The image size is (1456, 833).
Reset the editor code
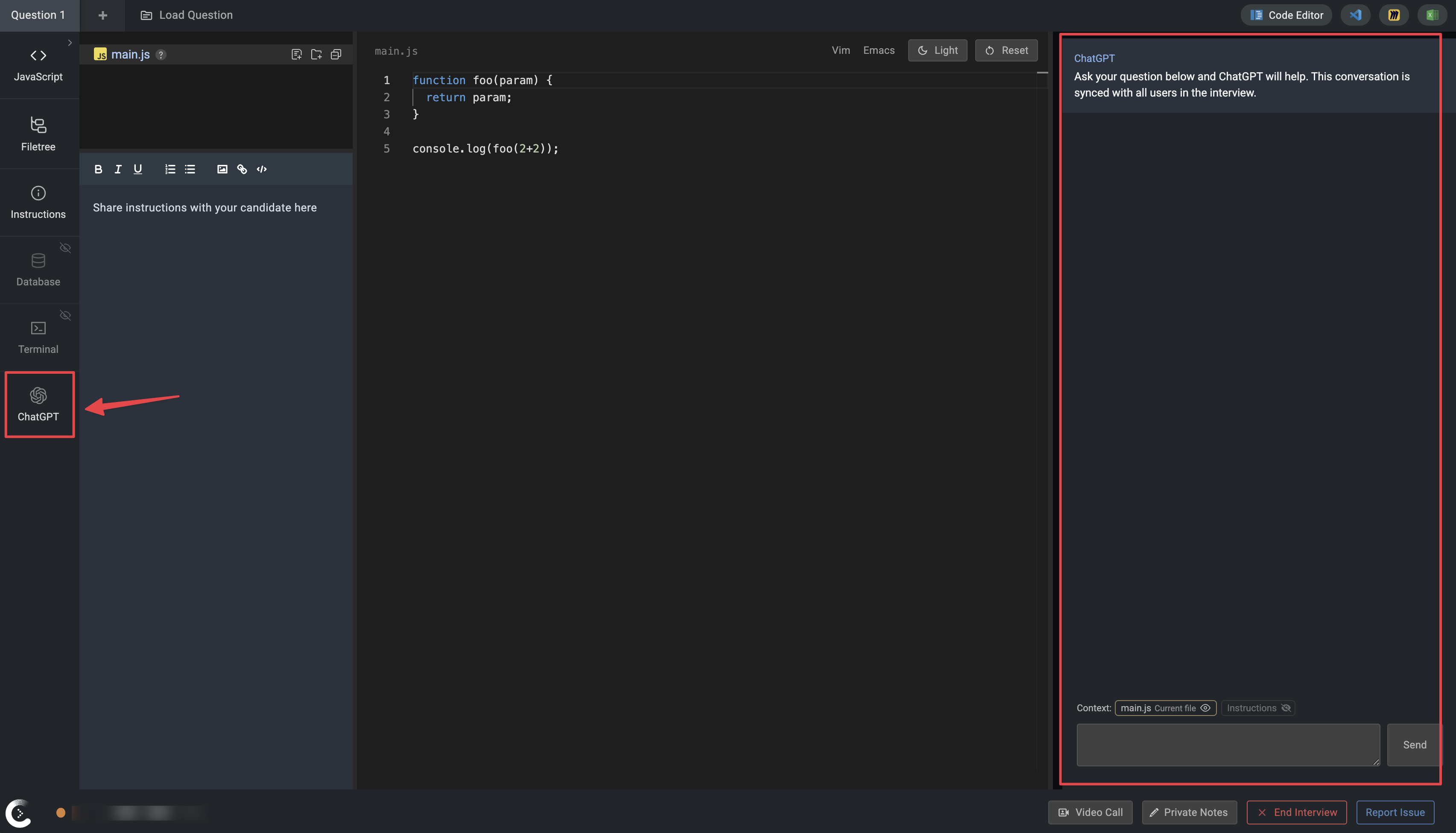coord(1006,50)
